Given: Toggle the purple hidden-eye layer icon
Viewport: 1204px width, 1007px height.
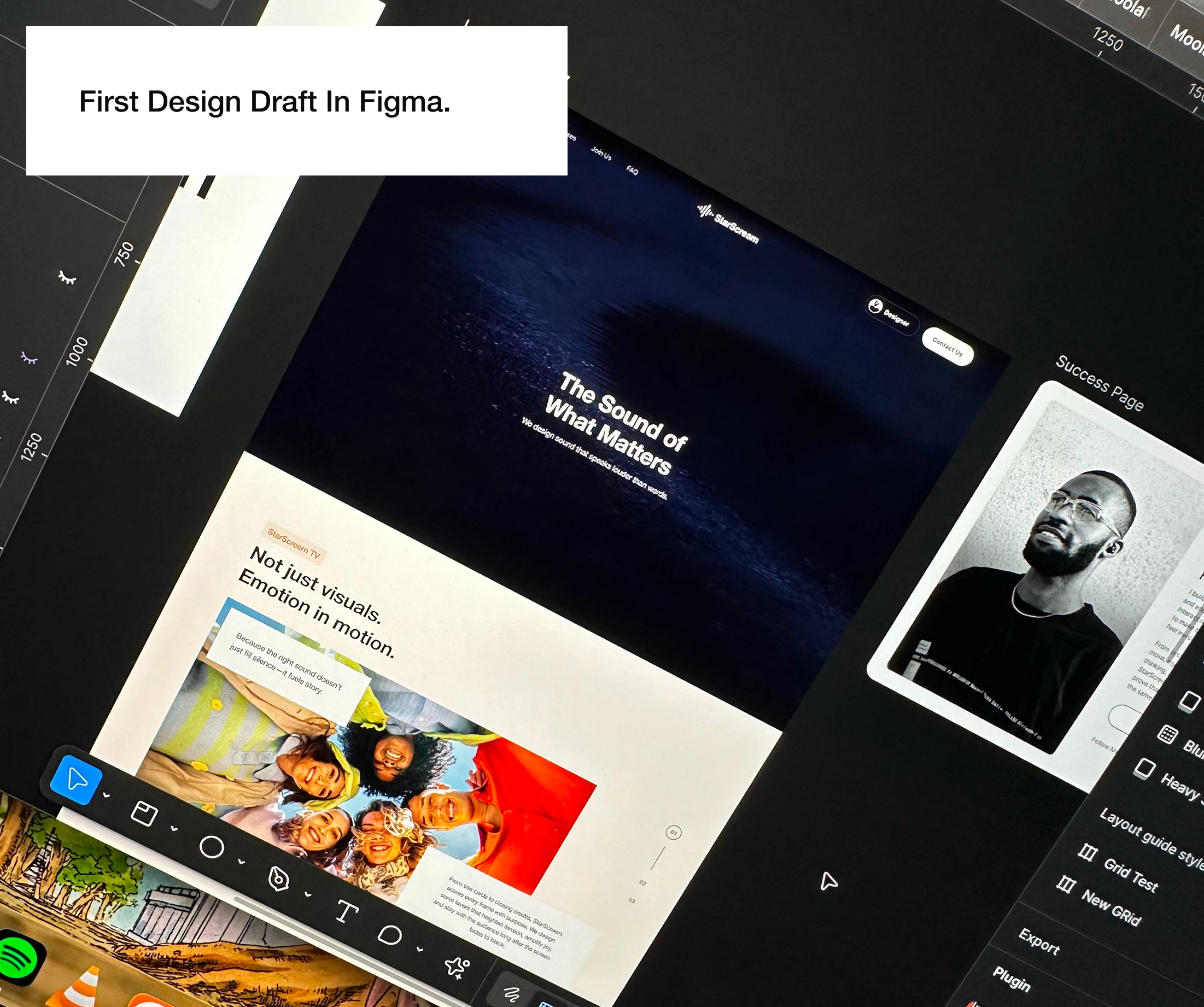Looking at the screenshot, I should 29,359.
